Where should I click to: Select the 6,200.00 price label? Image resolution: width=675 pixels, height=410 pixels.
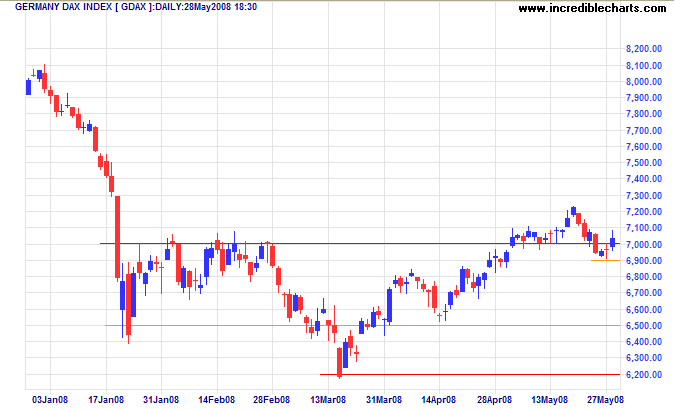click(x=644, y=375)
